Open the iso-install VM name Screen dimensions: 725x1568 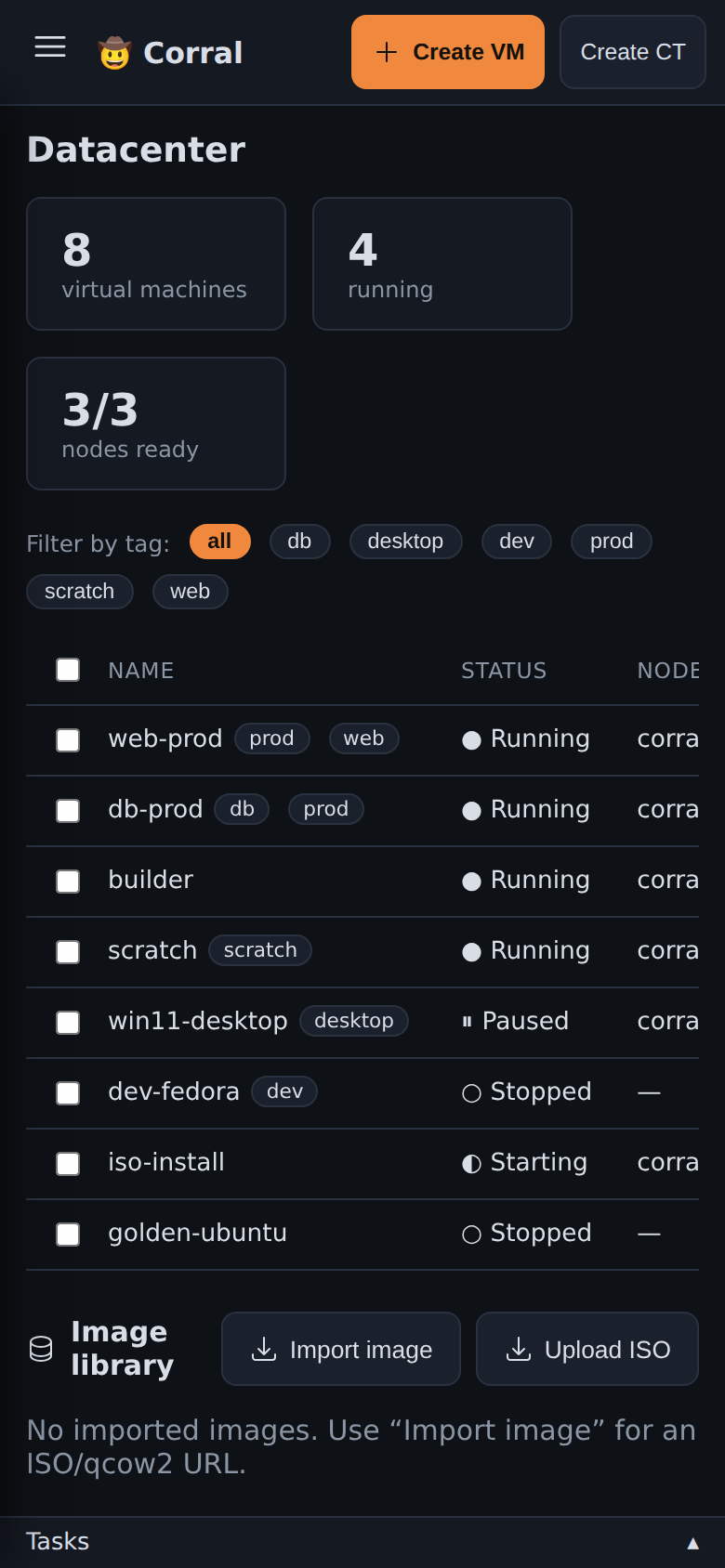coord(166,1163)
